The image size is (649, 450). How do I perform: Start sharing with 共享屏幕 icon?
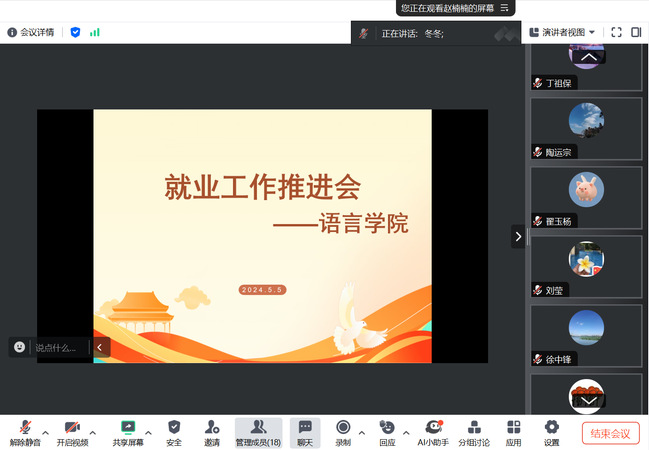(x=128, y=428)
